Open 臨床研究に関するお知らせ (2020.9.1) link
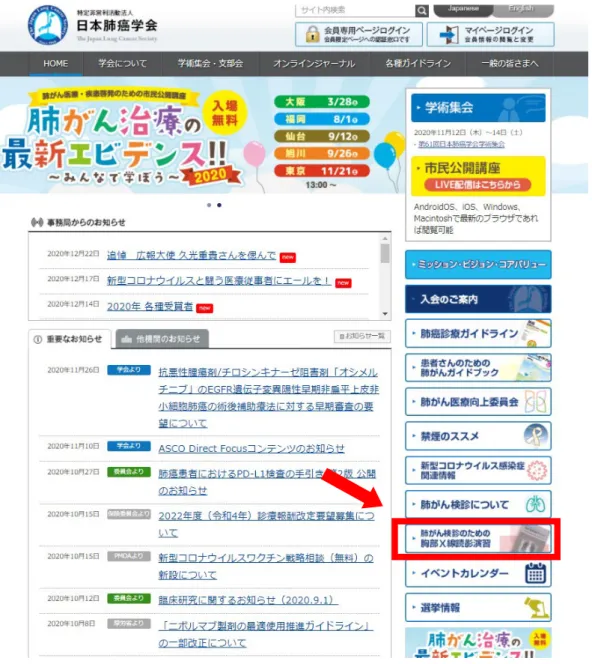 [x=248, y=600]
